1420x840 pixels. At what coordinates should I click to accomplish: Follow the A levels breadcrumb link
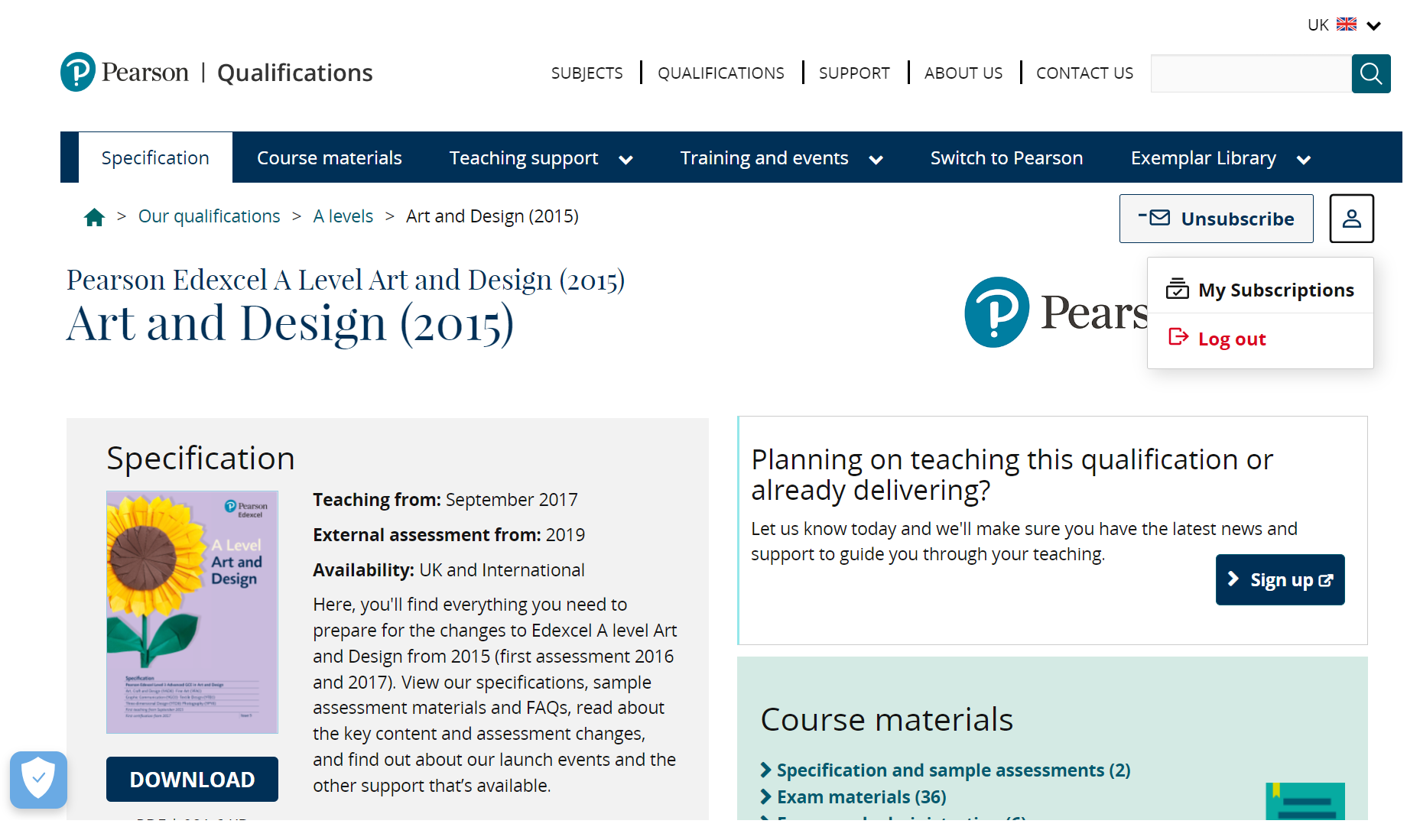point(343,216)
